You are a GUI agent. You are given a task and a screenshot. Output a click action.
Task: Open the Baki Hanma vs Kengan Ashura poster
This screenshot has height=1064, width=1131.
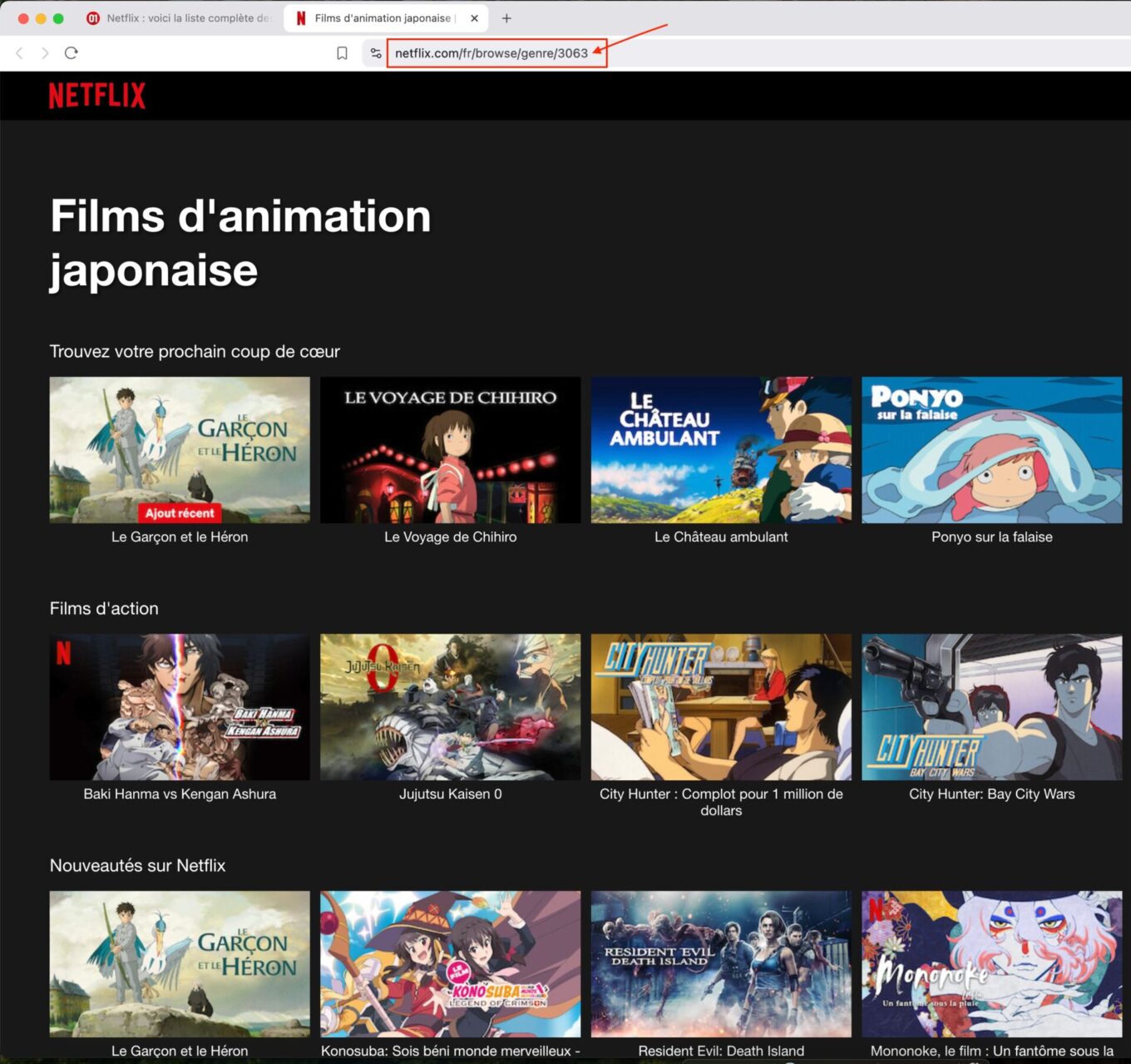180,707
